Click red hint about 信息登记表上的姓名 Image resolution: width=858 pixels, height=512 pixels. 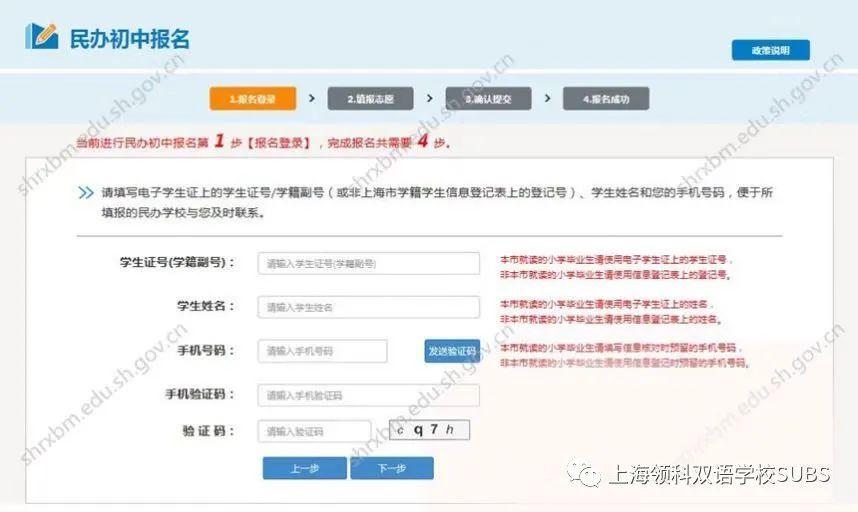(611, 319)
